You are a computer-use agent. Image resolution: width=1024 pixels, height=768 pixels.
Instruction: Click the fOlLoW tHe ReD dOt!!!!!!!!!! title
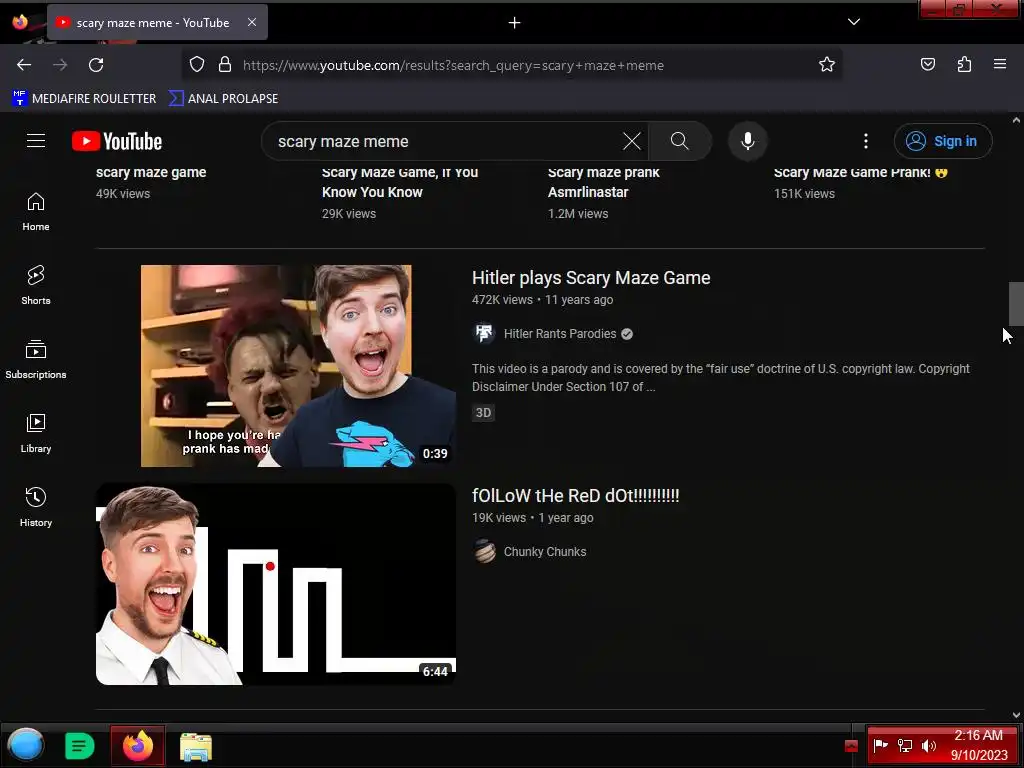click(x=575, y=496)
